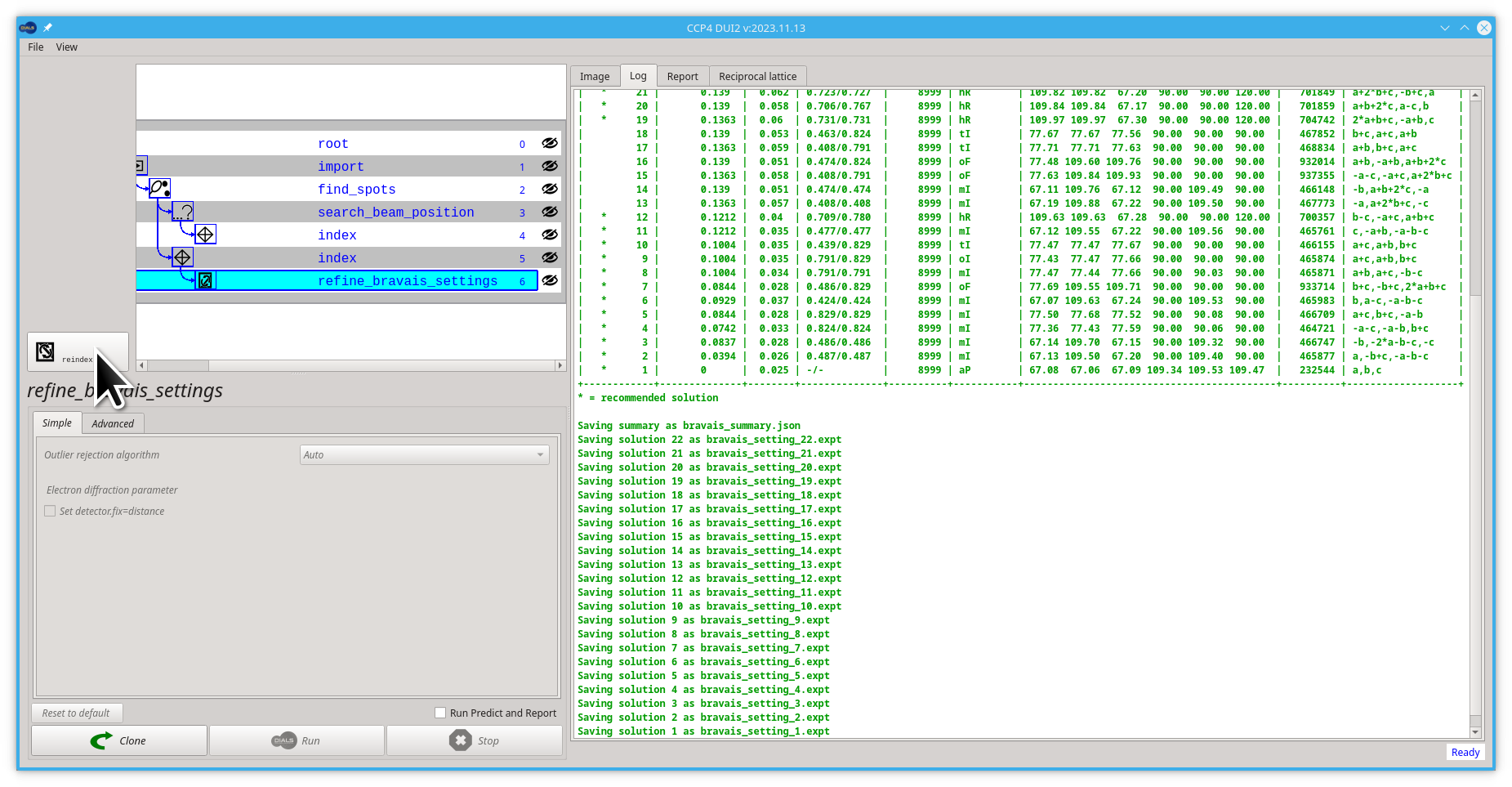
Task: Select the import node icon
Action: [x=141, y=166]
